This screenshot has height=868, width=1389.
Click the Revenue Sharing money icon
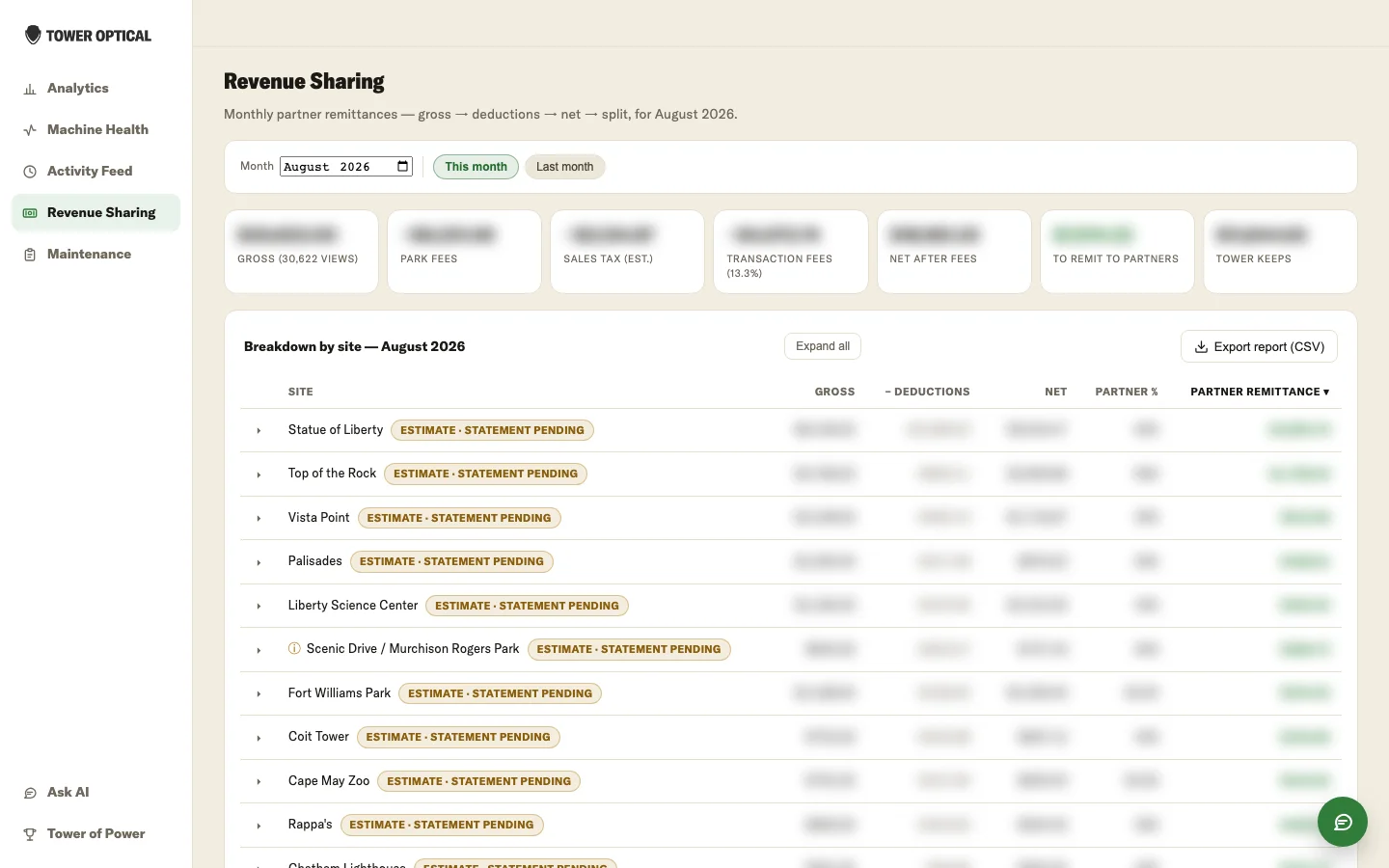[30, 213]
